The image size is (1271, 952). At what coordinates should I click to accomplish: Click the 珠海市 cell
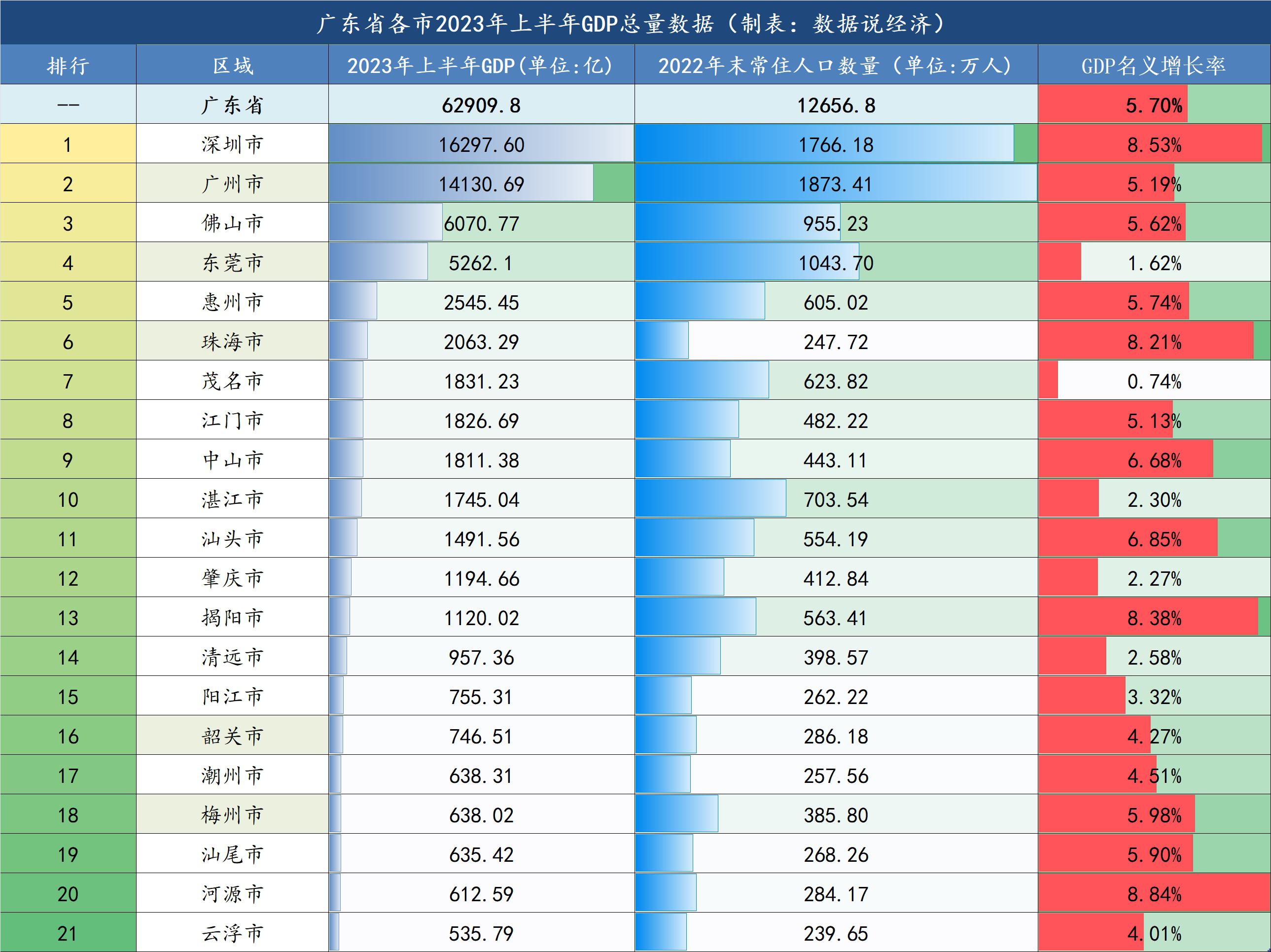point(232,341)
